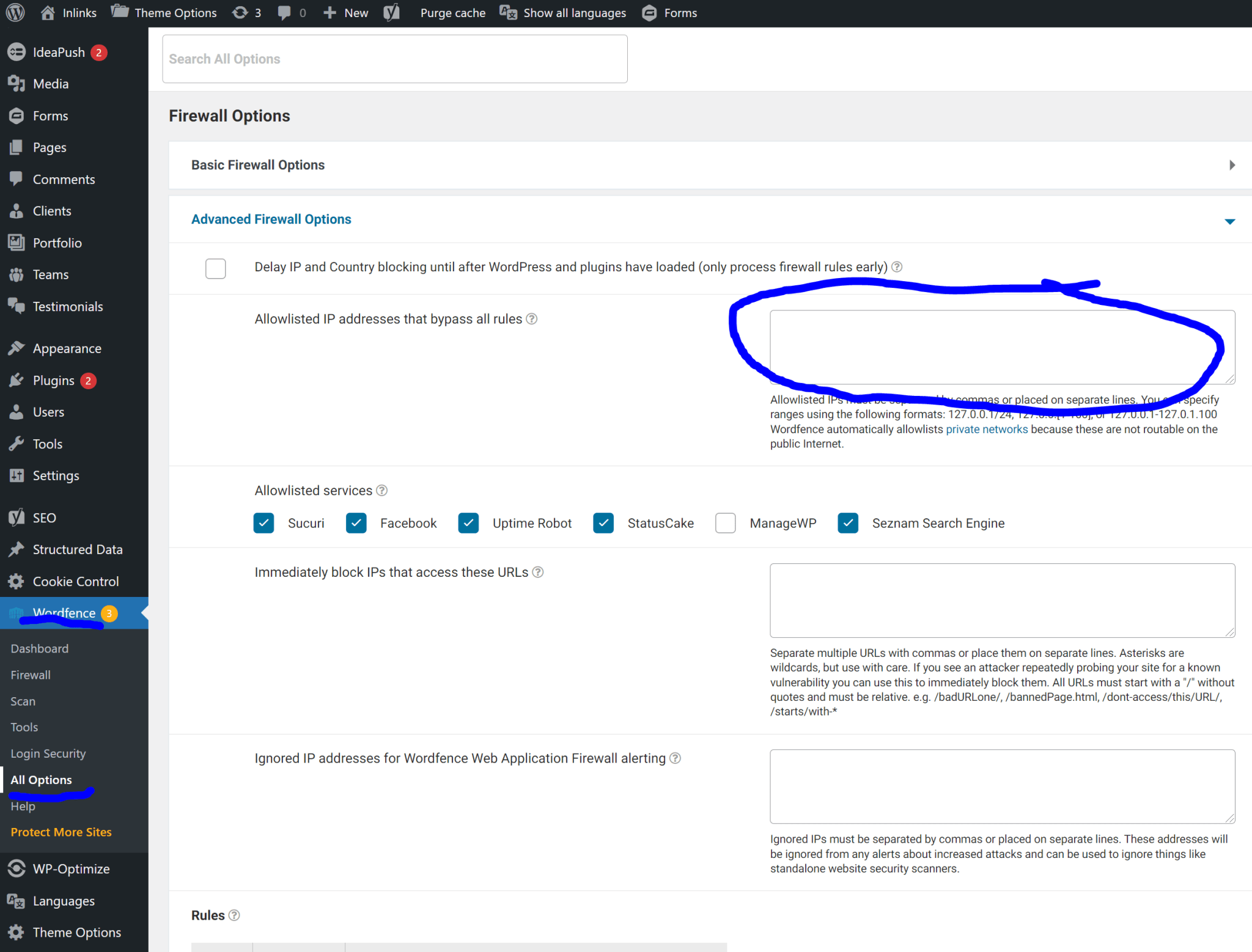Toggle the Uptime Robot checkbox
Image resolution: width=1252 pixels, height=952 pixels.
click(x=468, y=523)
